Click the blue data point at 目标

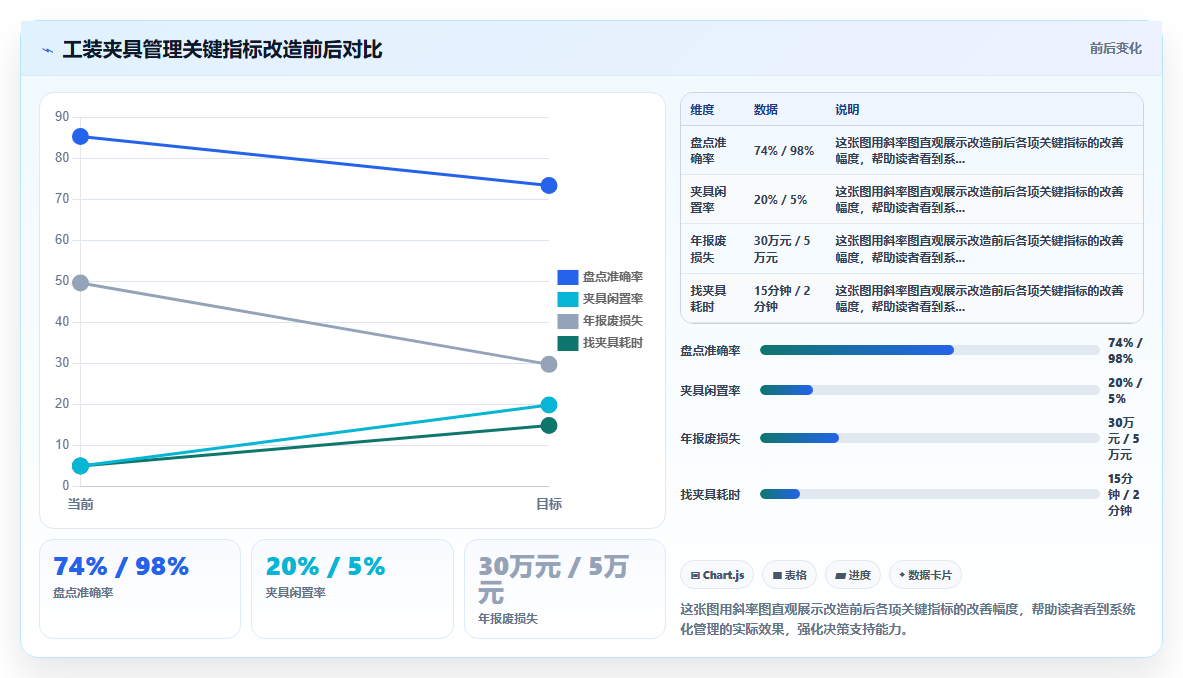(549, 186)
